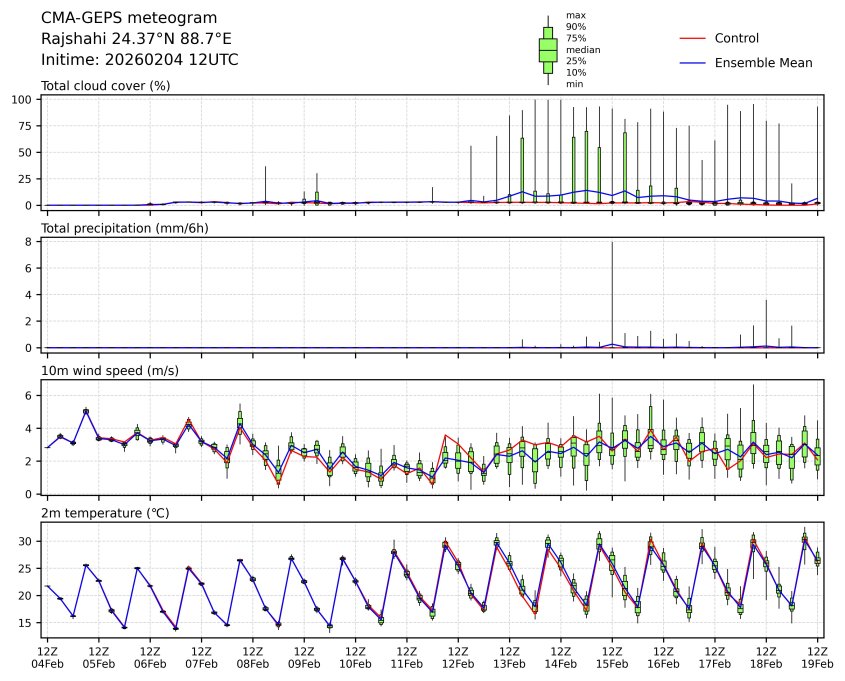Select the Control legend label
The image size is (845, 681).
click(737, 38)
